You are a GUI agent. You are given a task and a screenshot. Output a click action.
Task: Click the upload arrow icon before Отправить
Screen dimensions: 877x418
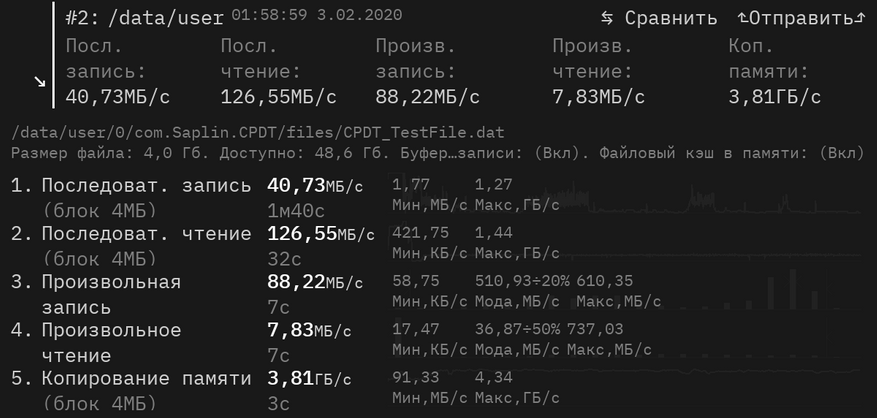(x=742, y=18)
